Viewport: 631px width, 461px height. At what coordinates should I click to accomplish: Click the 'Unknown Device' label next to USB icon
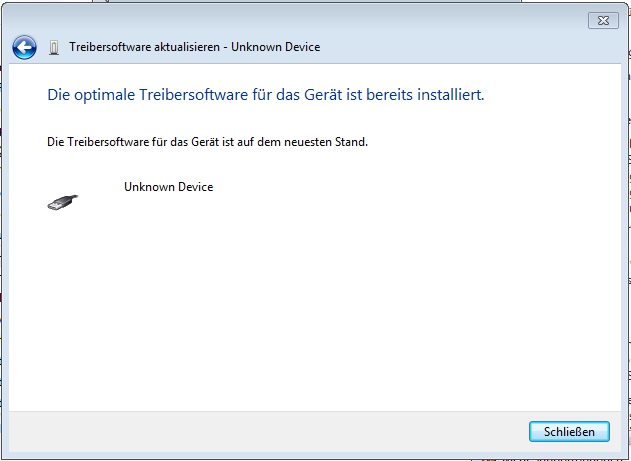[x=169, y=187]
